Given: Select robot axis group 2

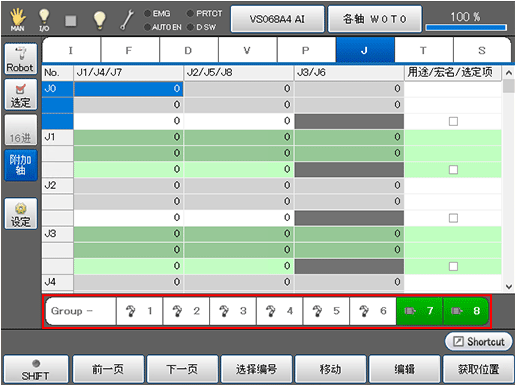Looking at the screenshot, I should tap(186, 311).
